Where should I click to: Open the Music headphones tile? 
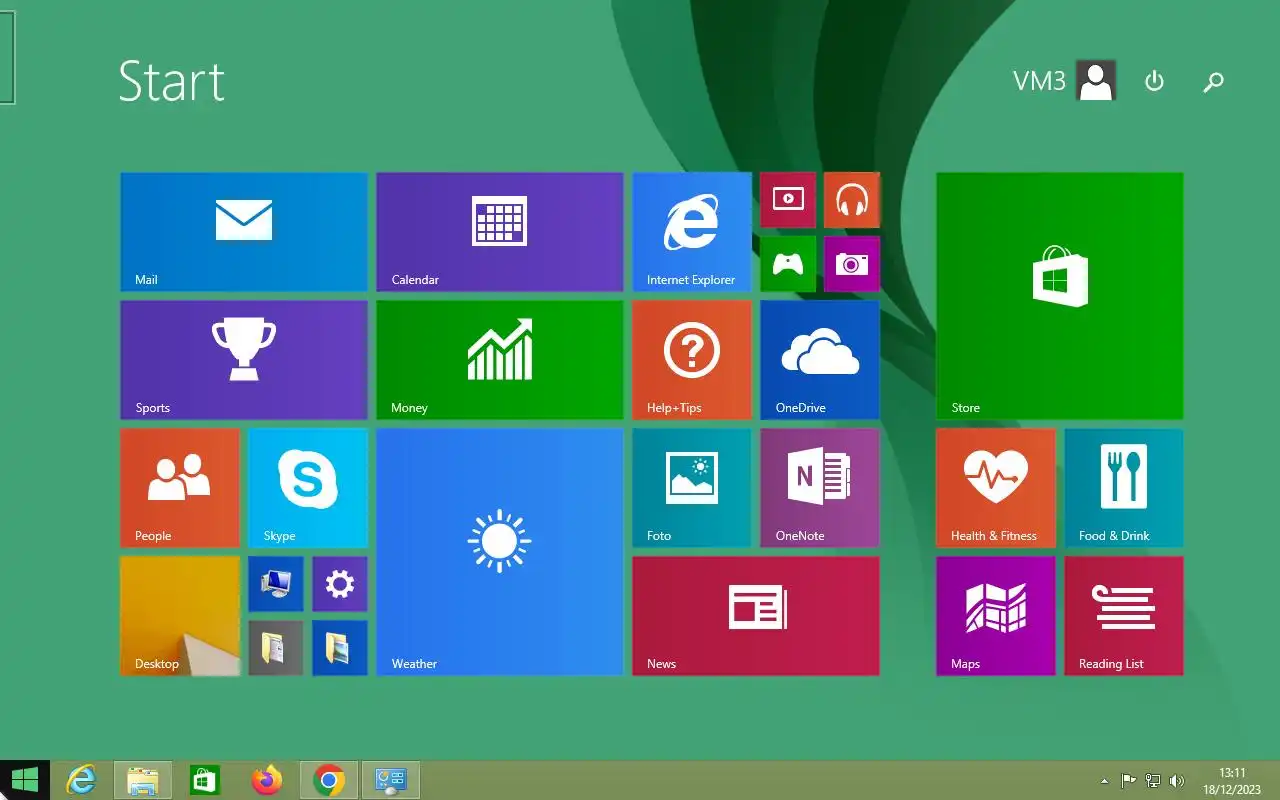coord(852,200)
